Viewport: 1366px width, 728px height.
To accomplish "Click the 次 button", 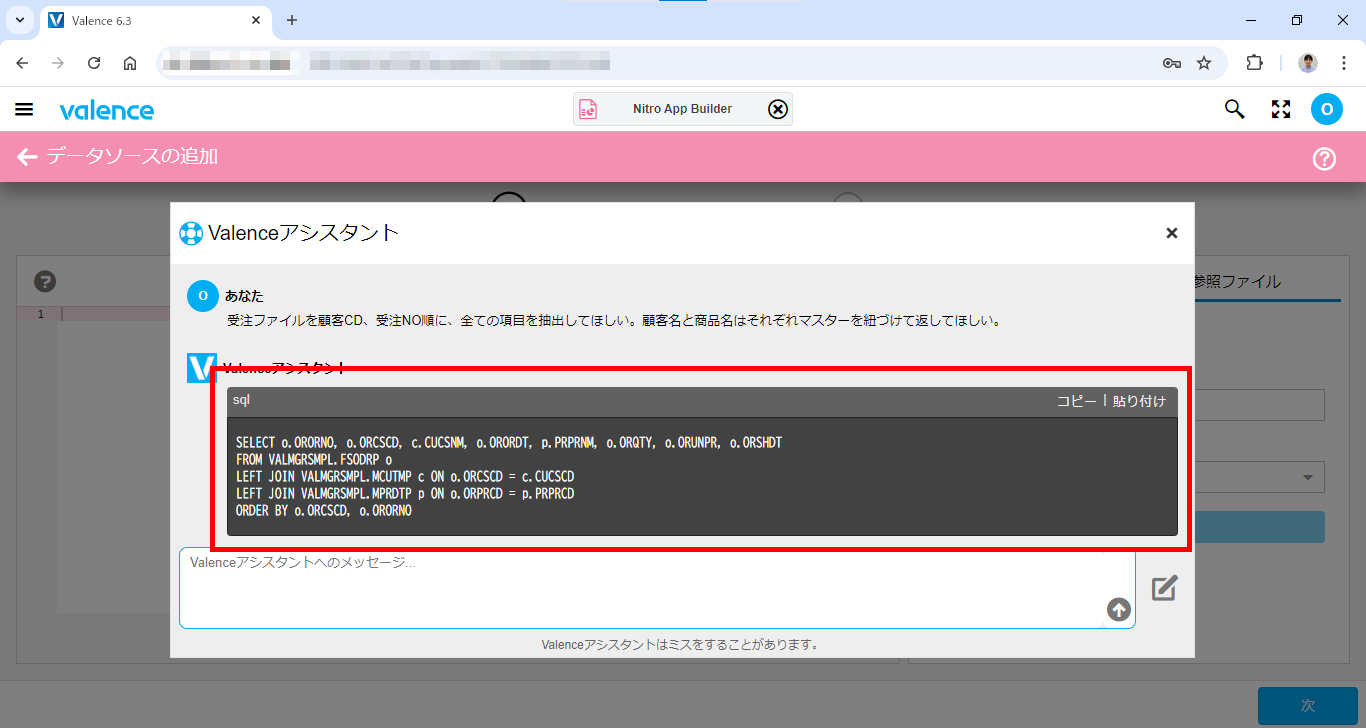I will [1307, 705].
